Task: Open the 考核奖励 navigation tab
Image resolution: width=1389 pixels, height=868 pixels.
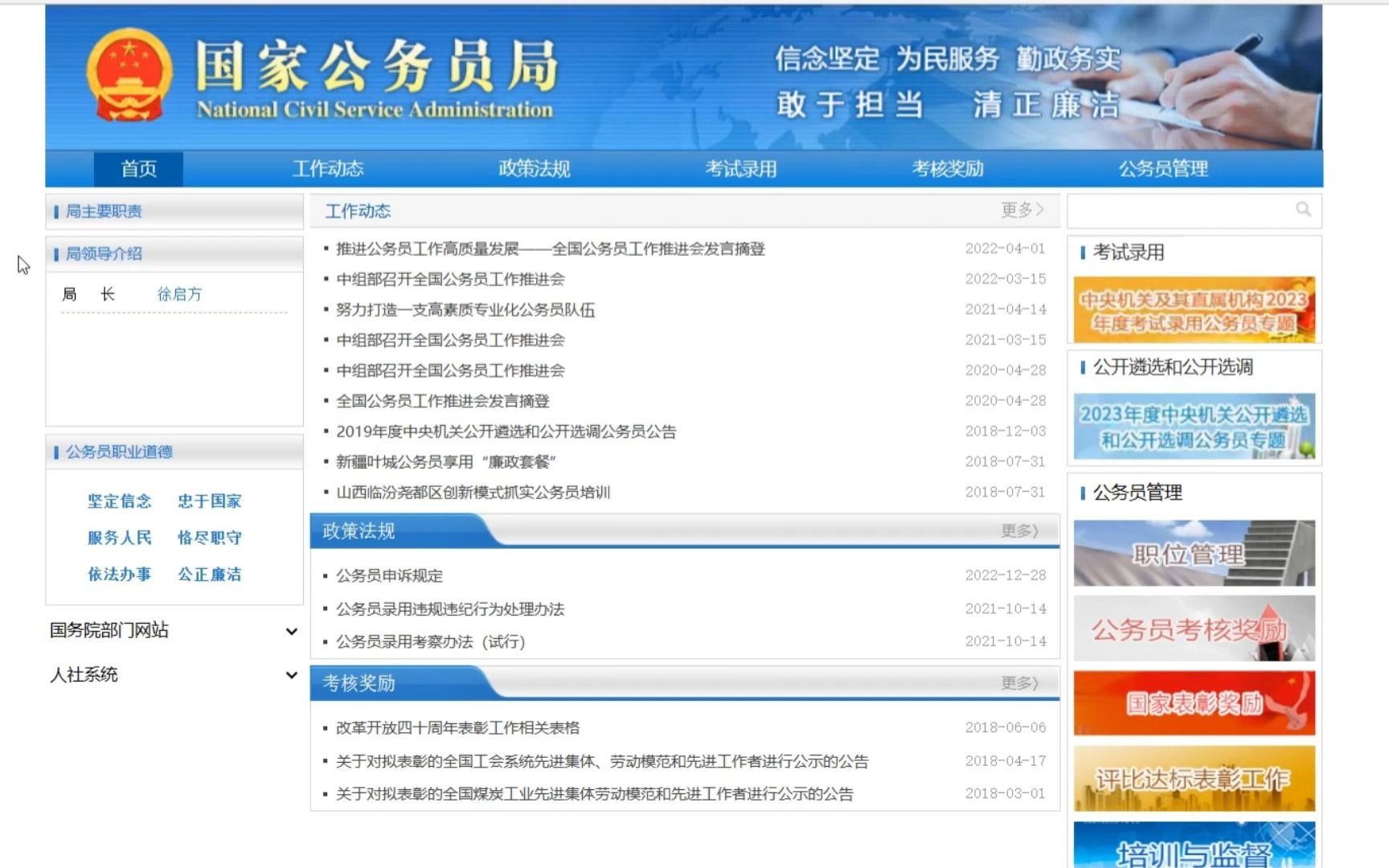Action: tap(948, 169)
